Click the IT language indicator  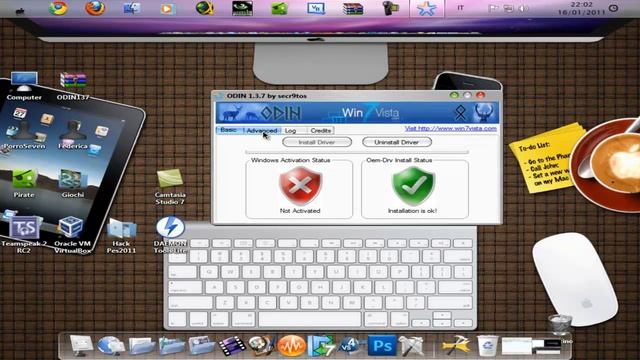(460, 8)
